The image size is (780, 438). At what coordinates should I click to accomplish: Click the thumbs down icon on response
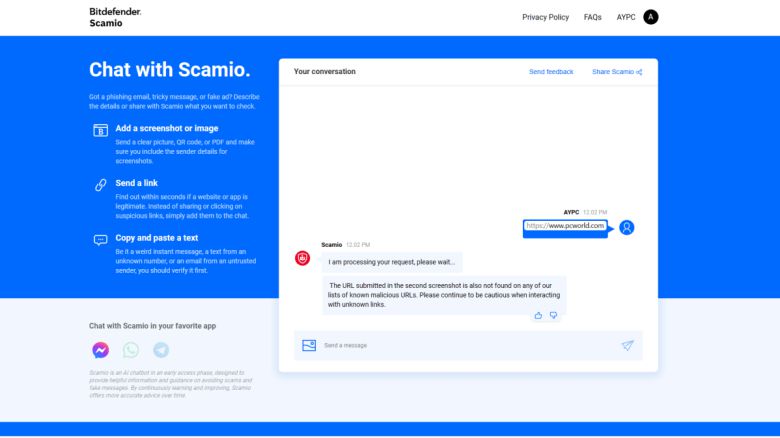point(553,315)
